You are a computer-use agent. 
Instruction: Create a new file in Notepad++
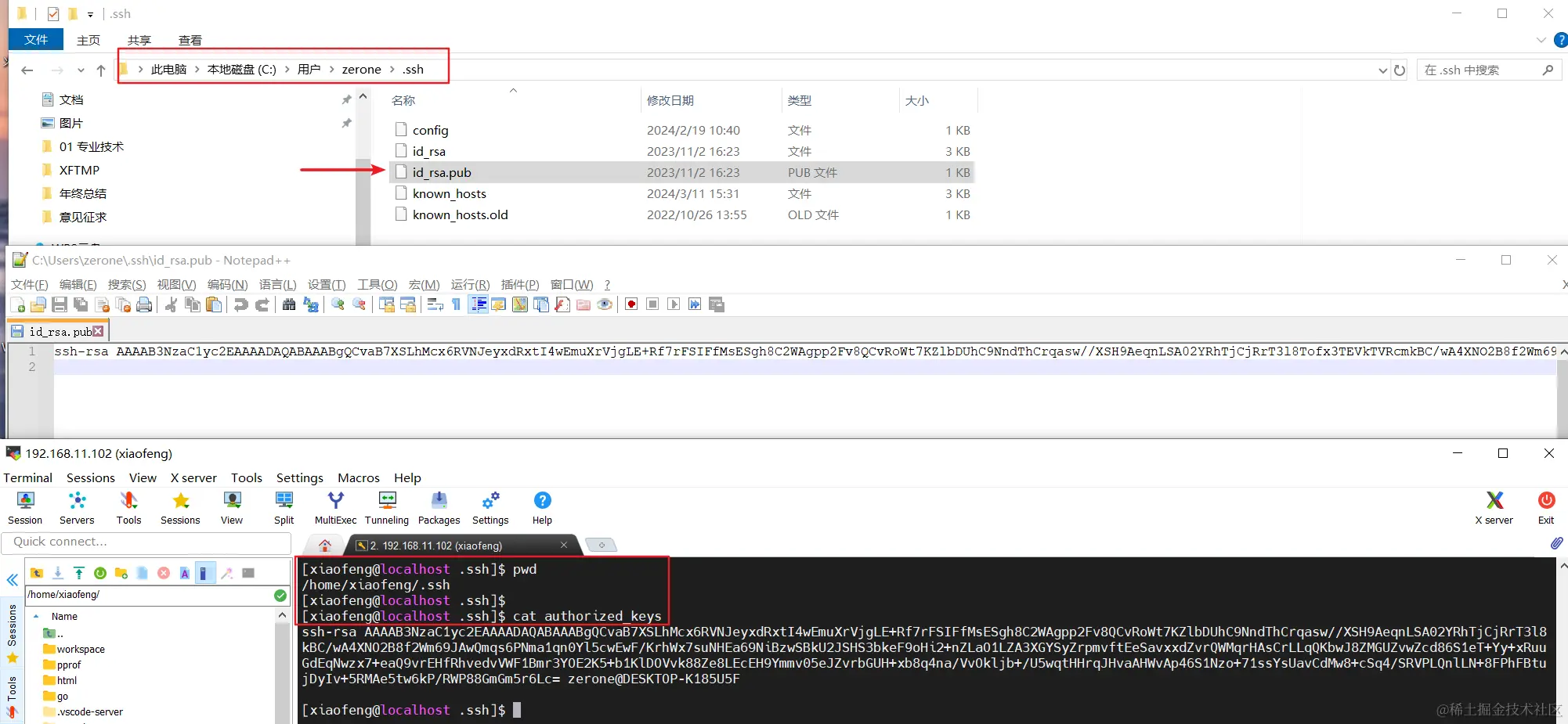[x=17, y=304]
